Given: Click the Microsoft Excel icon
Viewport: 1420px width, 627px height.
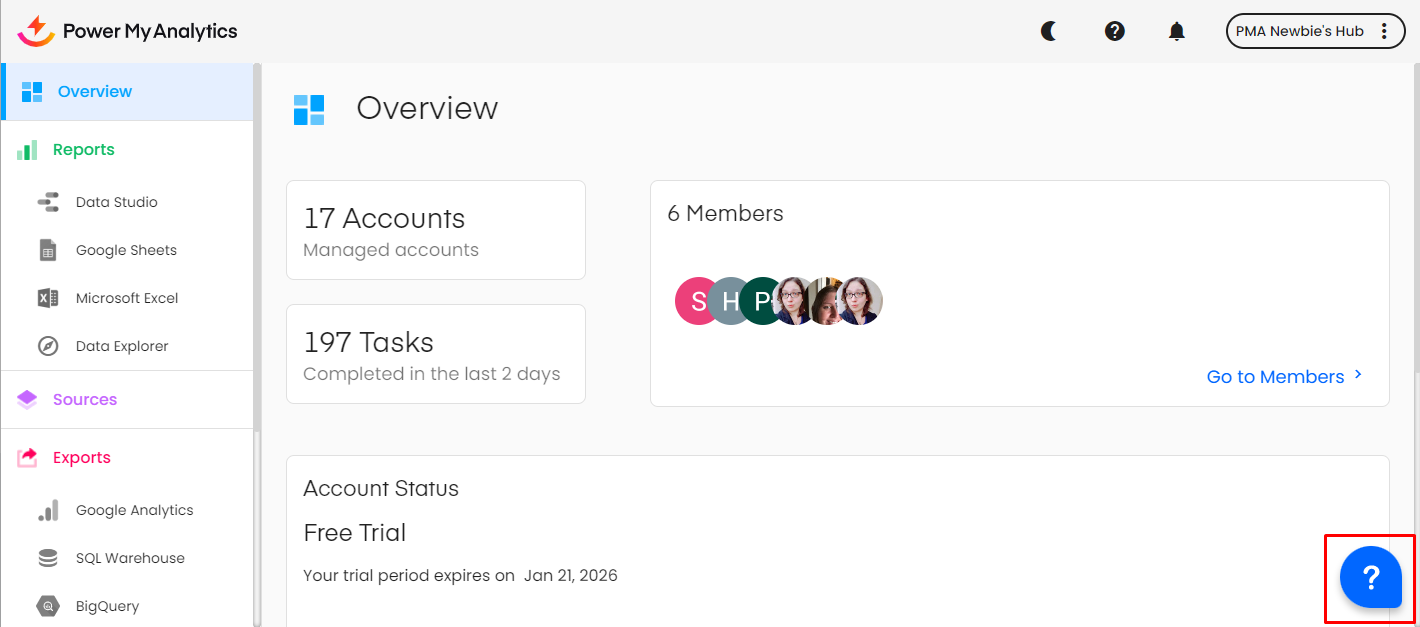Looking at the screenshot, I should [48, 298].
